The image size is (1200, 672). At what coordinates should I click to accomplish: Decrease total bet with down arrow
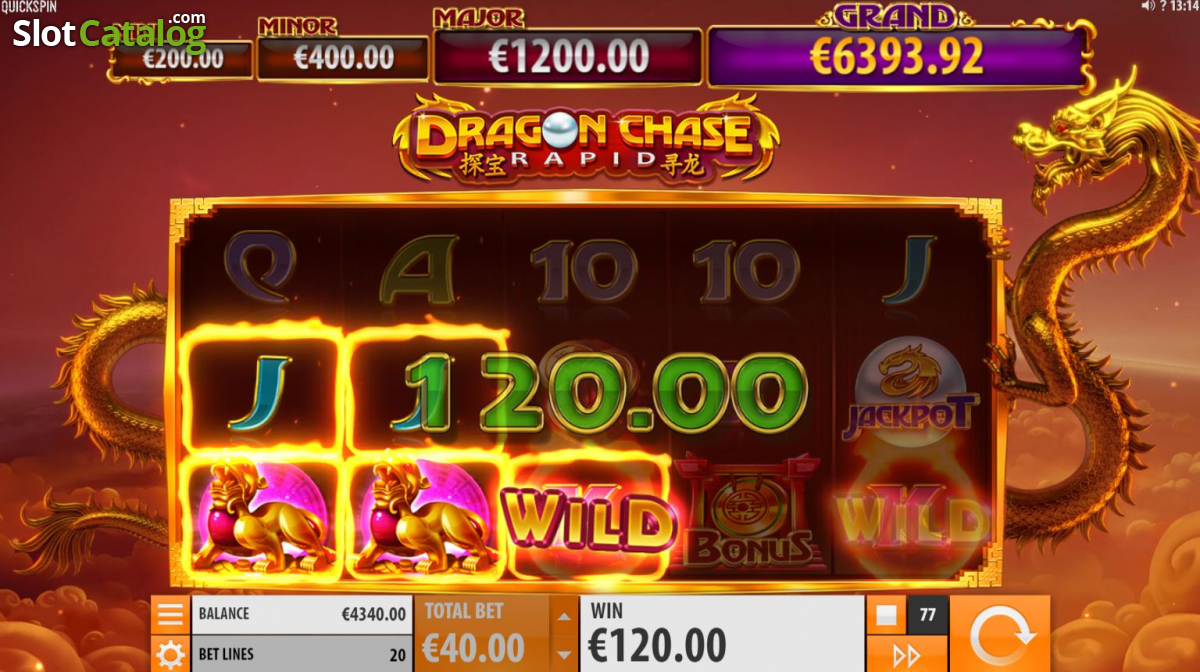pyautogui.click(x=563, y=654)
